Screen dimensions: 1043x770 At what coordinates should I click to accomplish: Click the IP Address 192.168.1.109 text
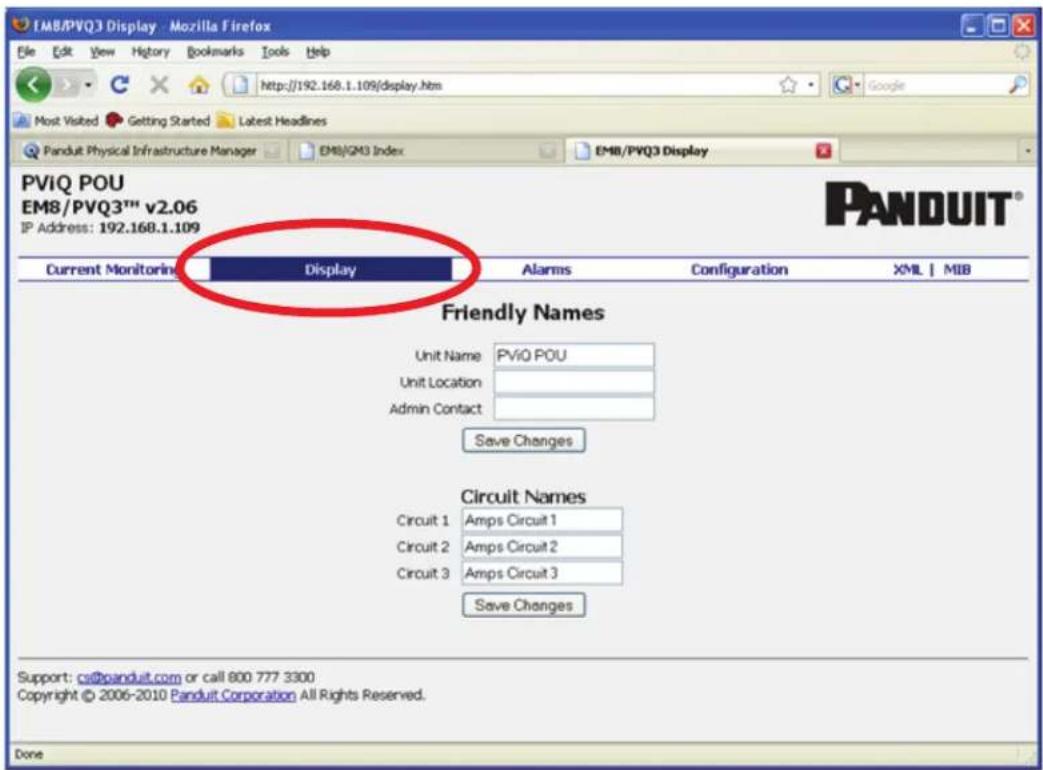(x=110, y=227)
